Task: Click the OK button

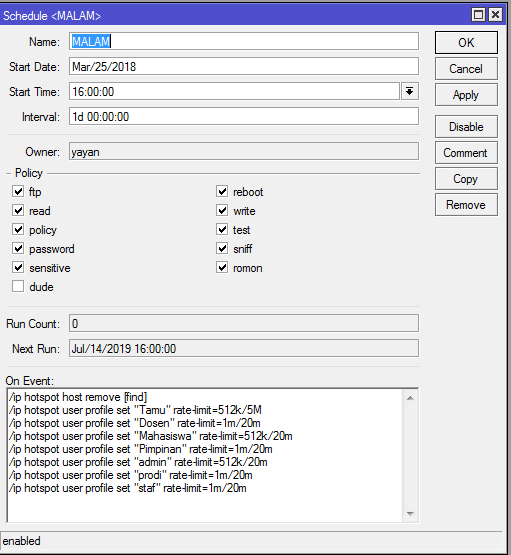Action: coord(466,42)
